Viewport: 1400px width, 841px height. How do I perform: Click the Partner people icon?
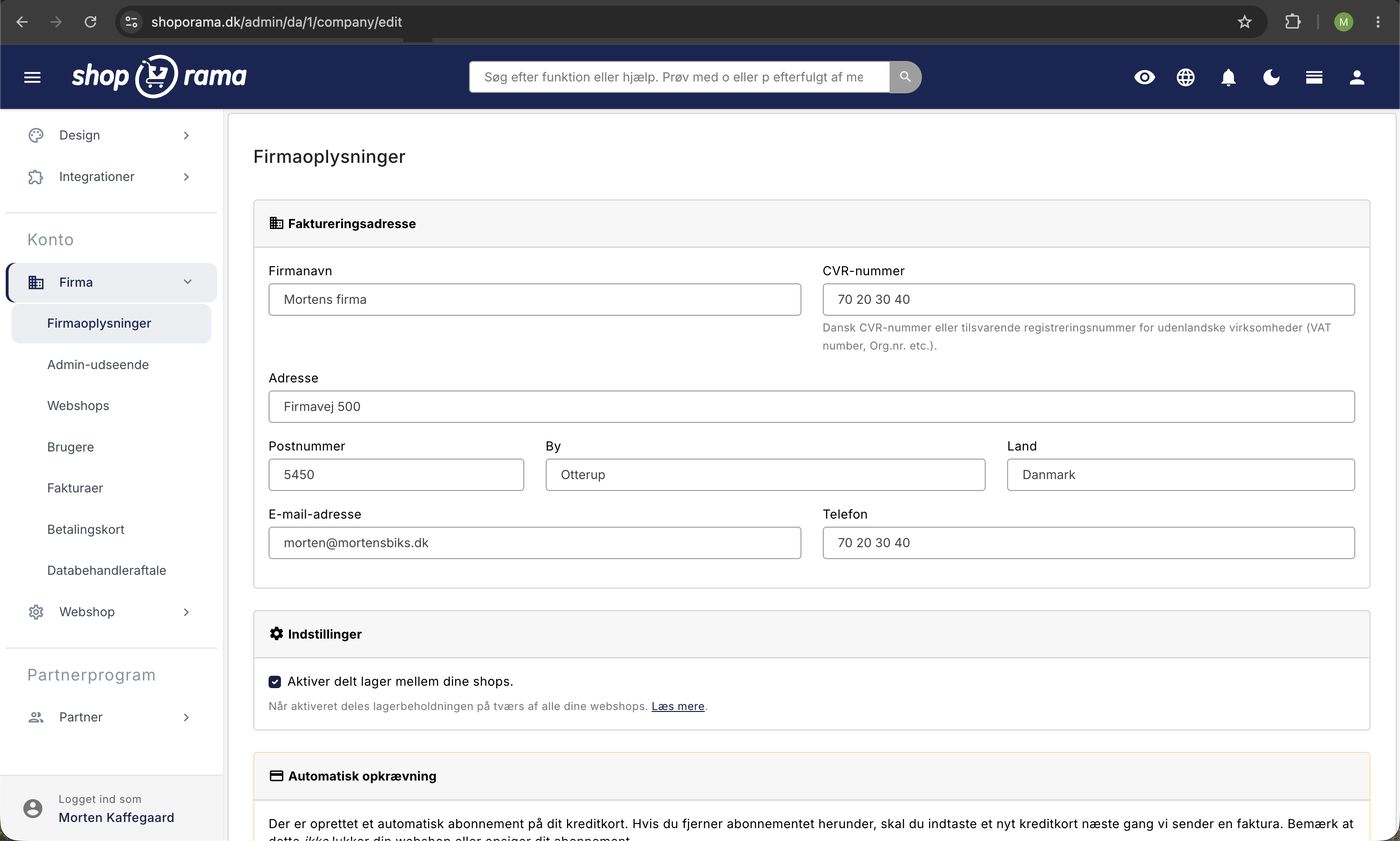coord(36,717)
